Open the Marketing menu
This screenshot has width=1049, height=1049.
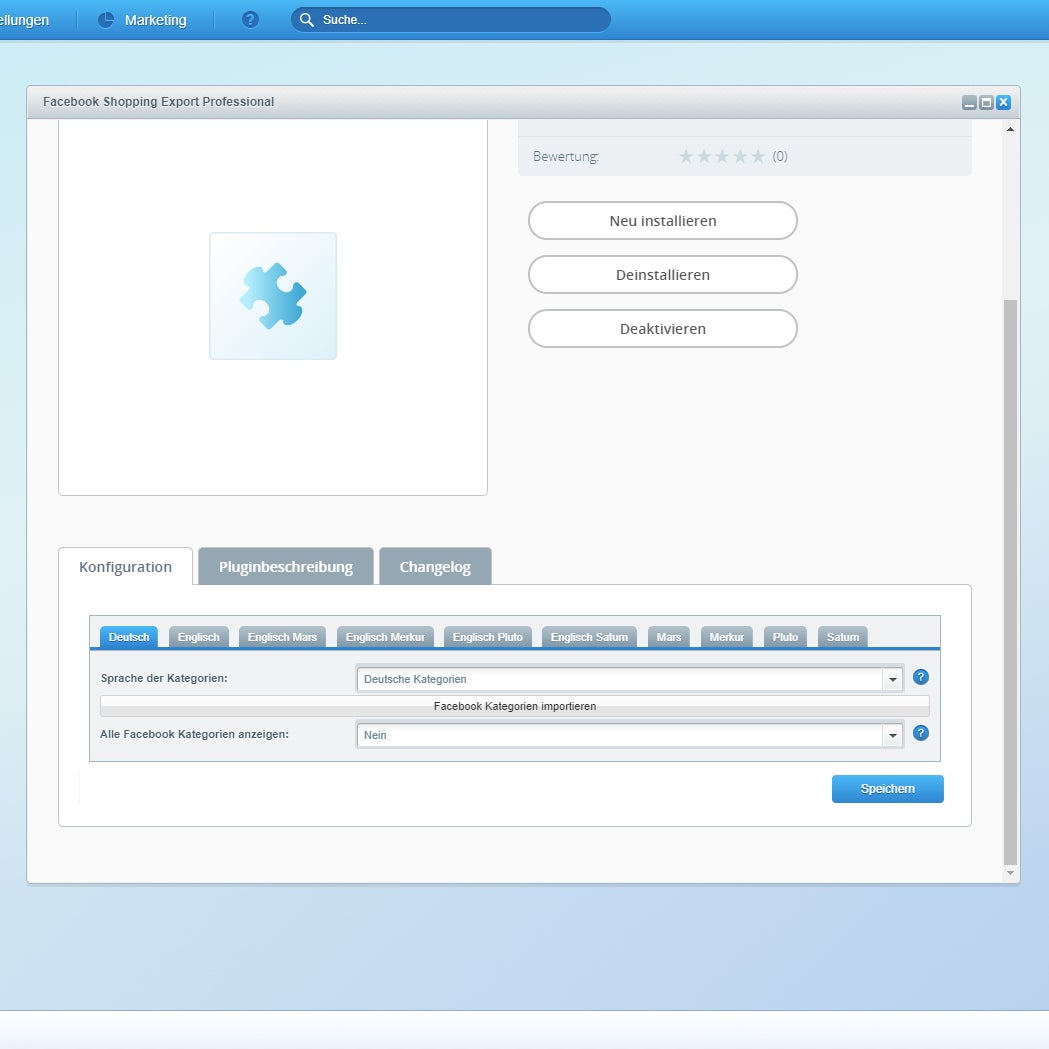pos(142,20)
